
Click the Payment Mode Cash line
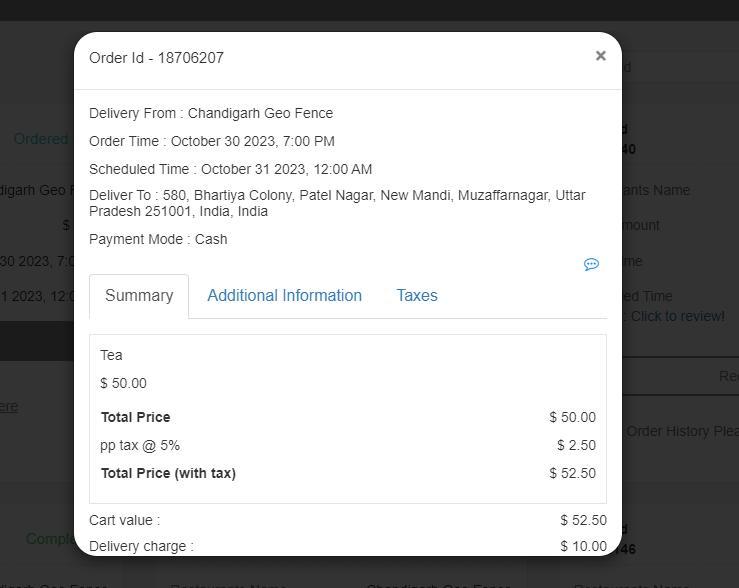[158, 239]
